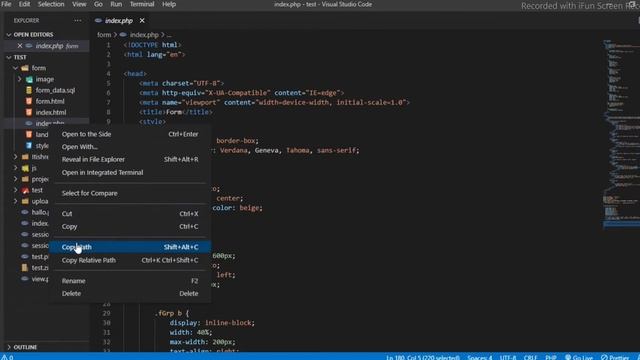Open the Selection menu
This screenshot has width=640, height=360.
[51, 4]
